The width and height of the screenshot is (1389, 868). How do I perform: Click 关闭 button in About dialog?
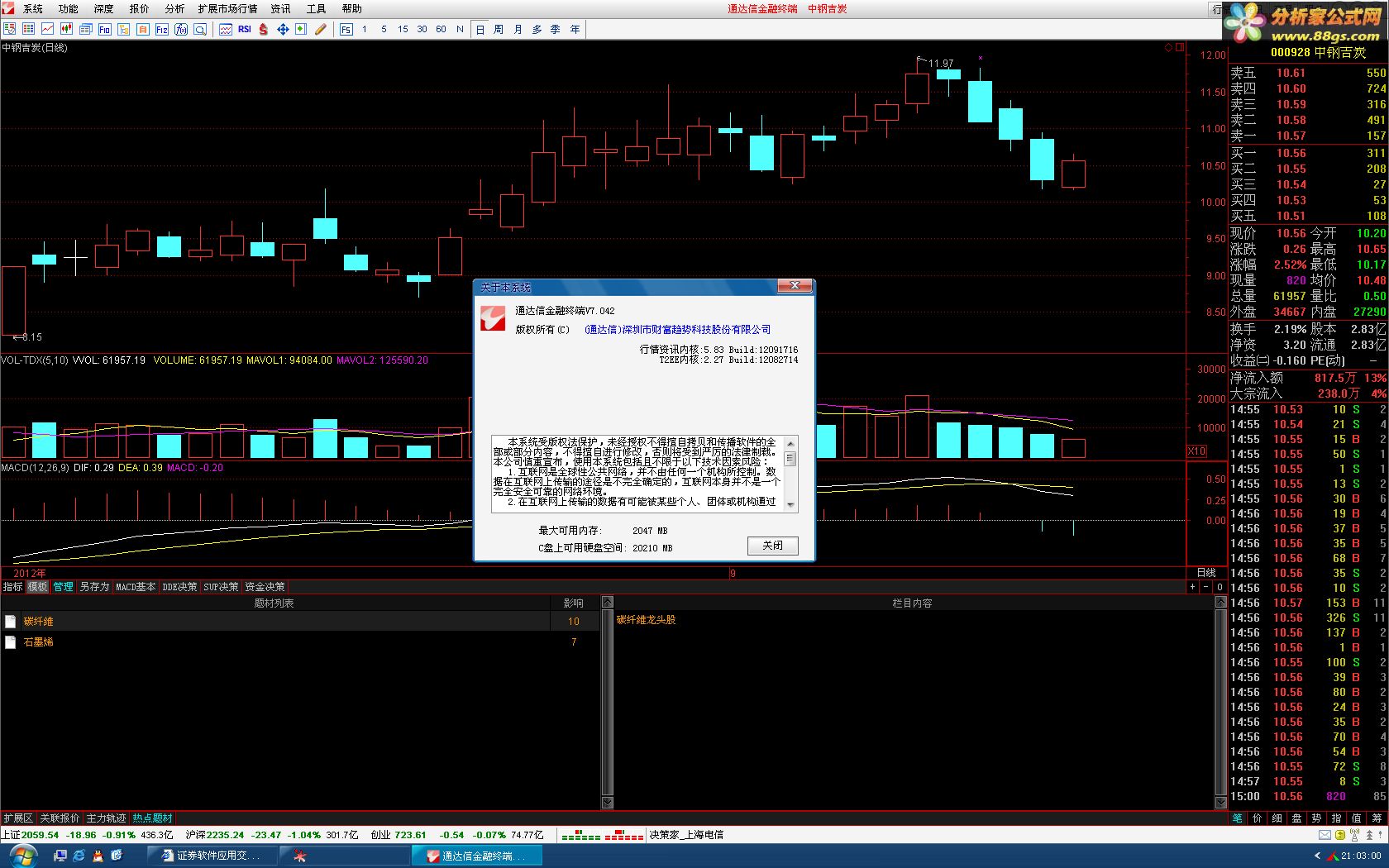772,546
